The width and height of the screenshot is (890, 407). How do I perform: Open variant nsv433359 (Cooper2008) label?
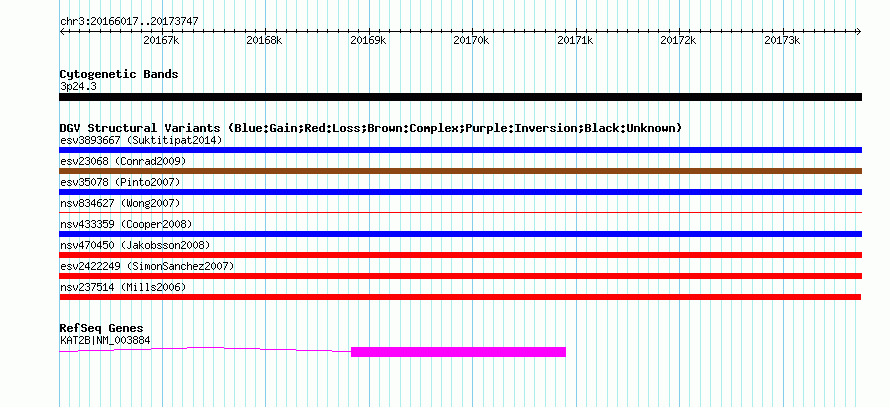126,224
